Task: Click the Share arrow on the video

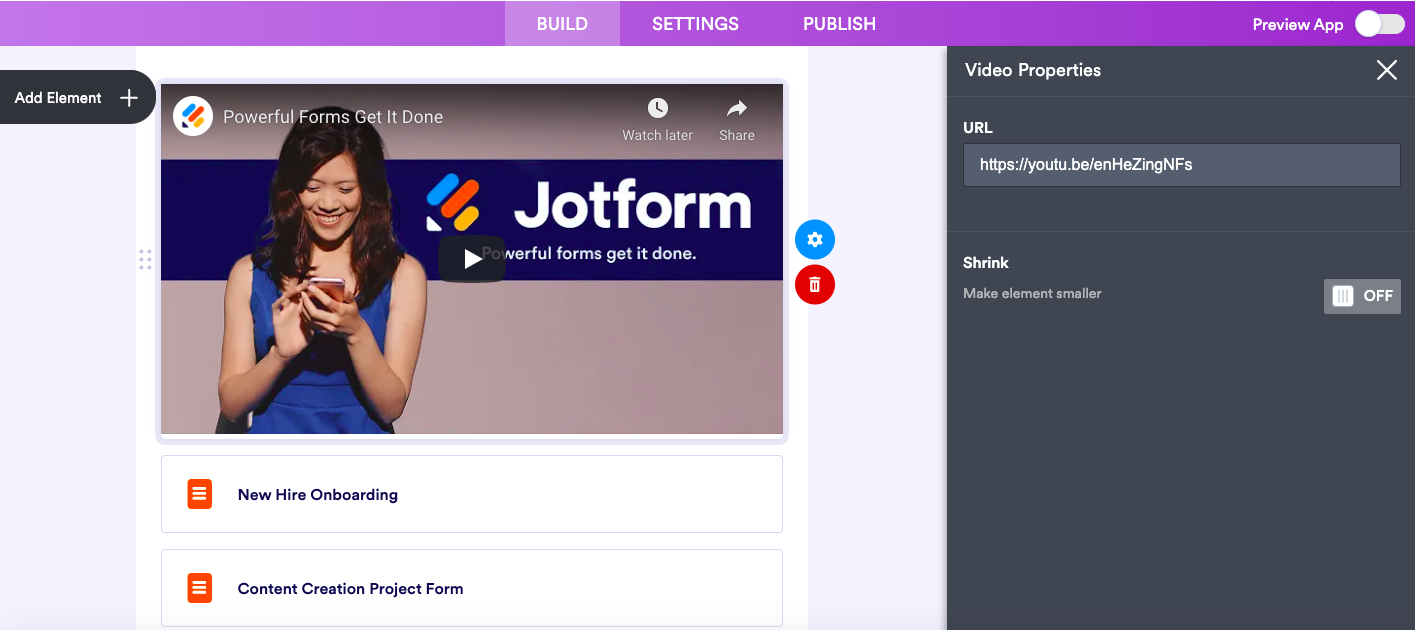Action: (737, 108)
